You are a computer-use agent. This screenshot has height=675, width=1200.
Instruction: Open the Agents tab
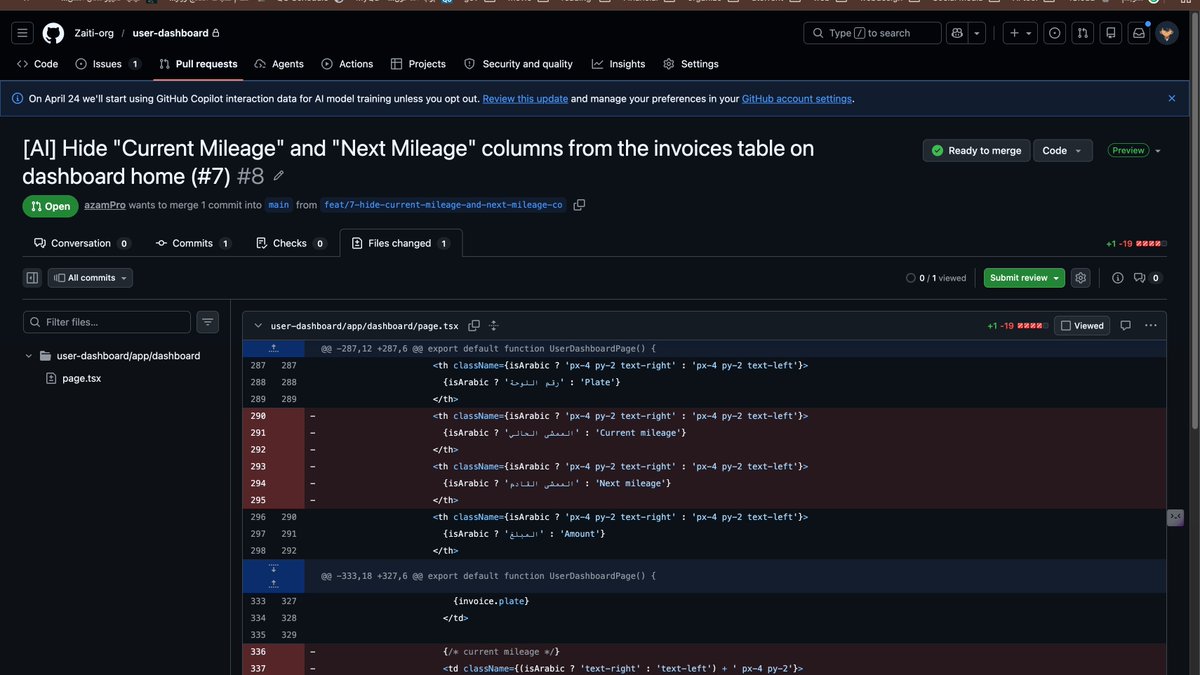[279, 64]
